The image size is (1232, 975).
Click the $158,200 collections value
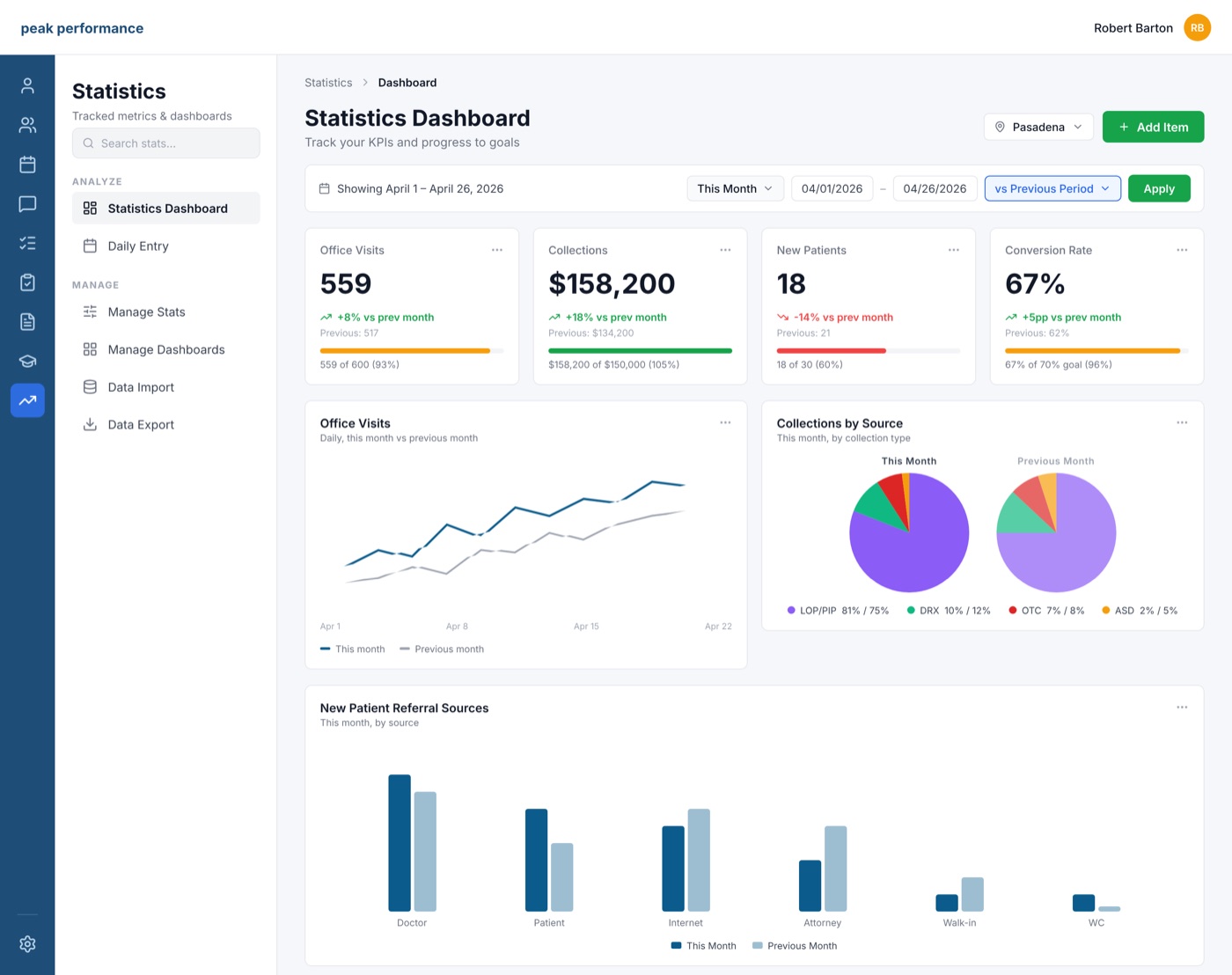pos(612,283)
